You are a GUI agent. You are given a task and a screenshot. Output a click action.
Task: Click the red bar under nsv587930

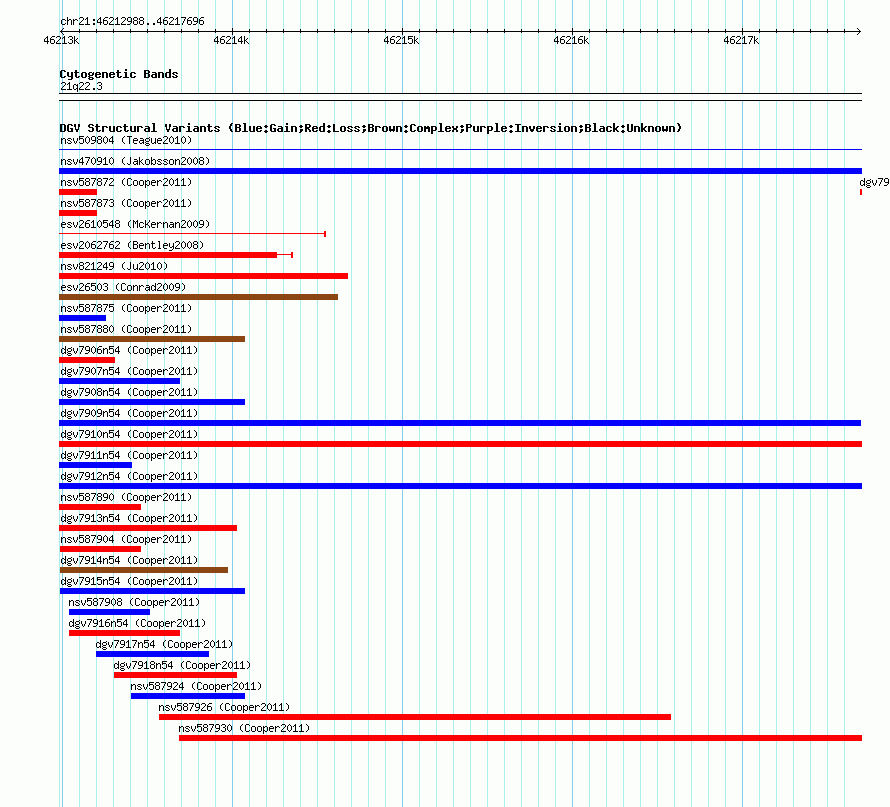point(520,738)
